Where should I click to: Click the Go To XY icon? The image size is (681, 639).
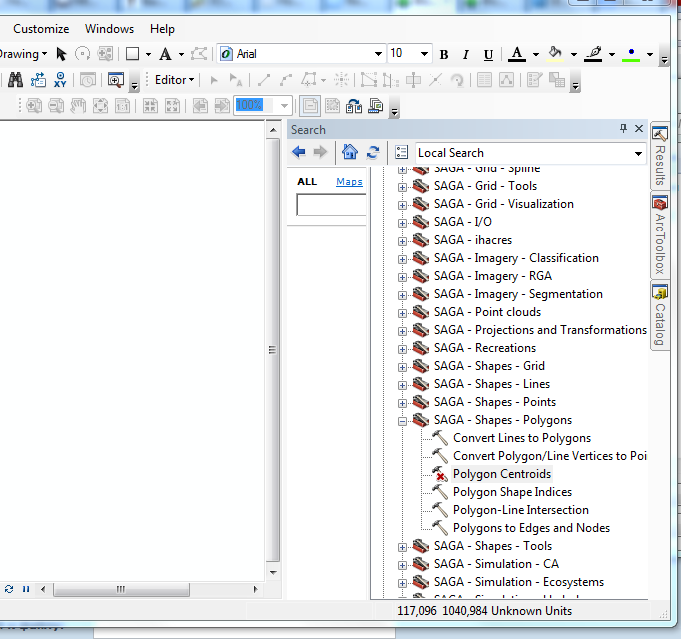61,80
